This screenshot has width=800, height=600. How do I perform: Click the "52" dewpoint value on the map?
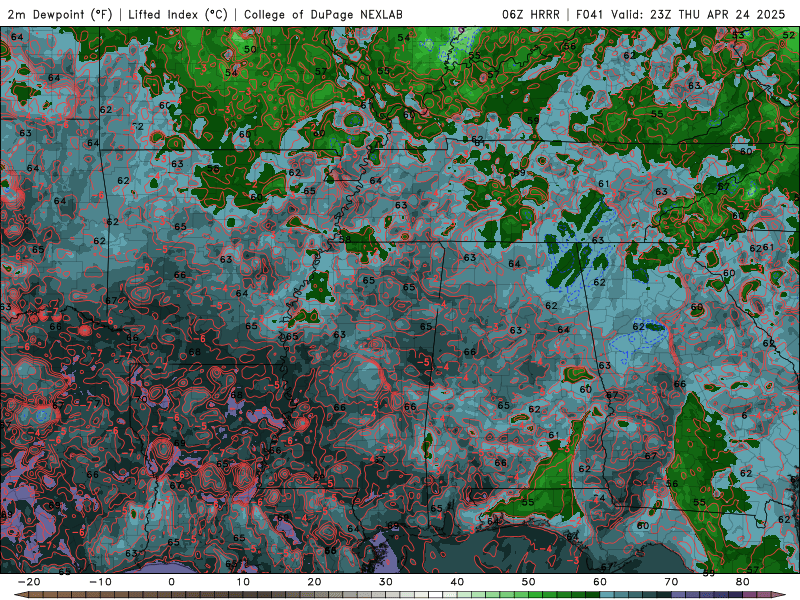tap(789, 35)
